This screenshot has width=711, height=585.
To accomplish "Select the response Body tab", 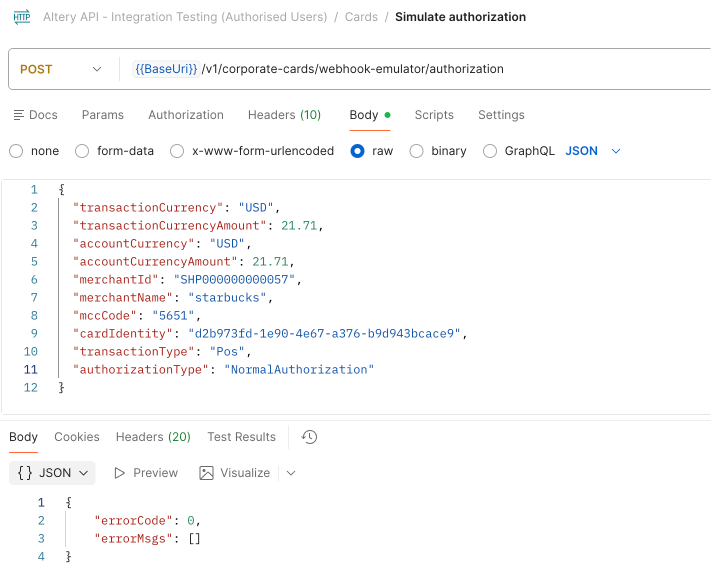I will 23,437.
